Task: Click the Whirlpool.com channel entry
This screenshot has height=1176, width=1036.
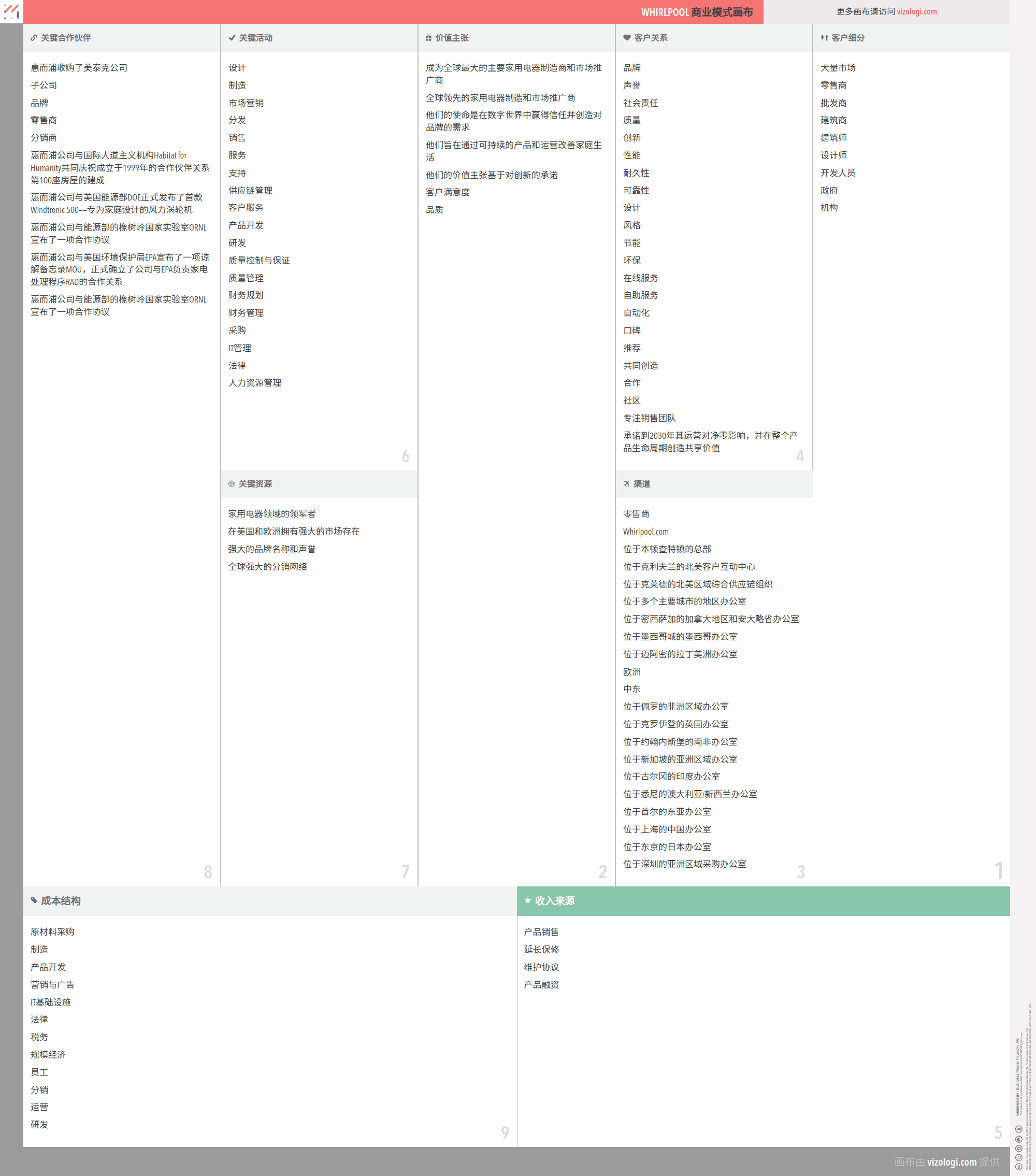Action: [645, 532]
